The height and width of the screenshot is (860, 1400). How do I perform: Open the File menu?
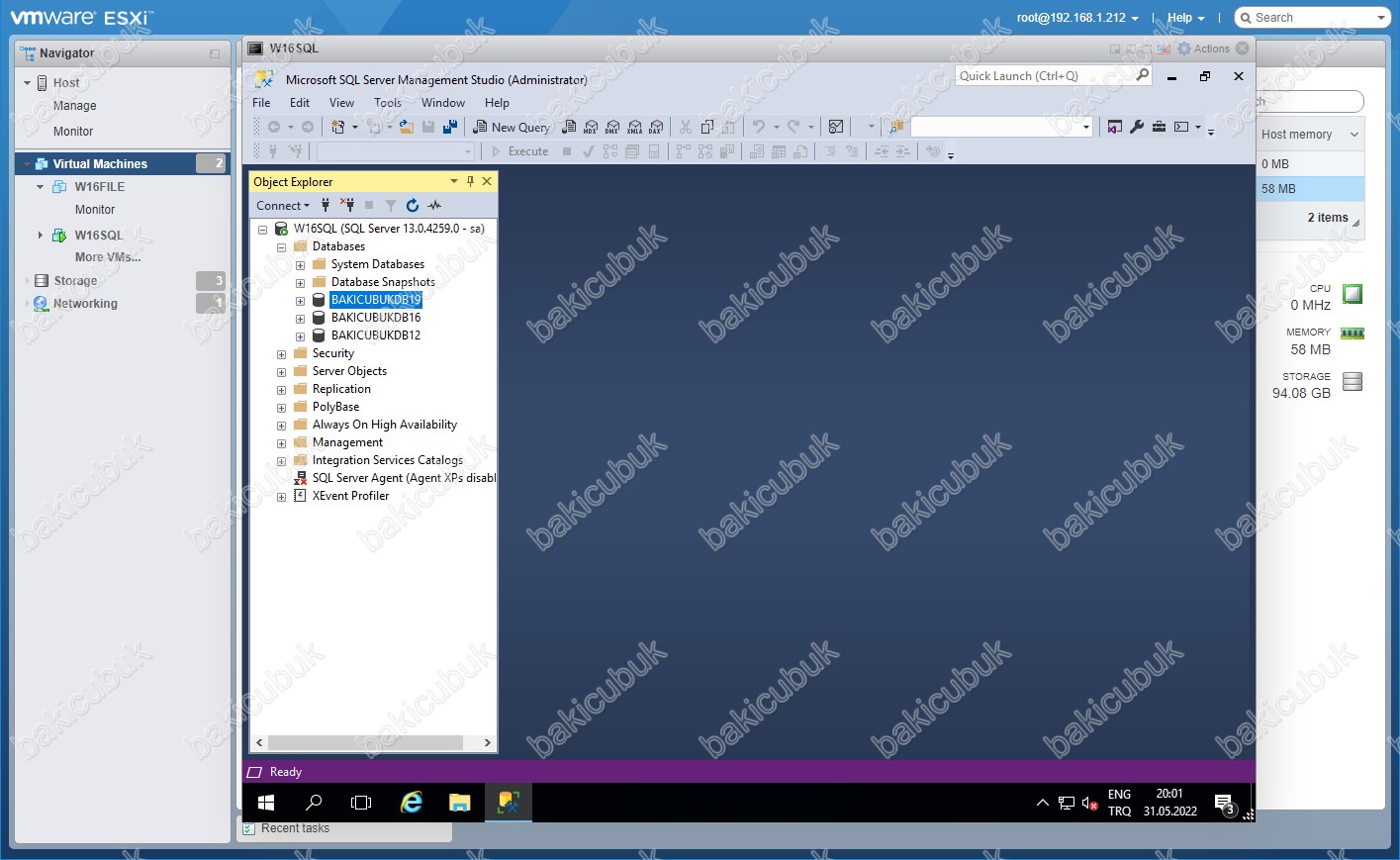[x=261, y=103]
